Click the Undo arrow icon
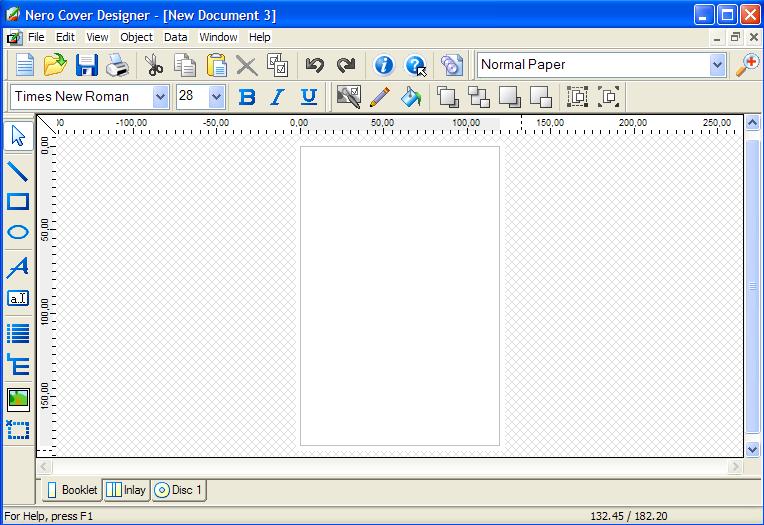This screenshot has width=764, height=525. pos(315,65)
